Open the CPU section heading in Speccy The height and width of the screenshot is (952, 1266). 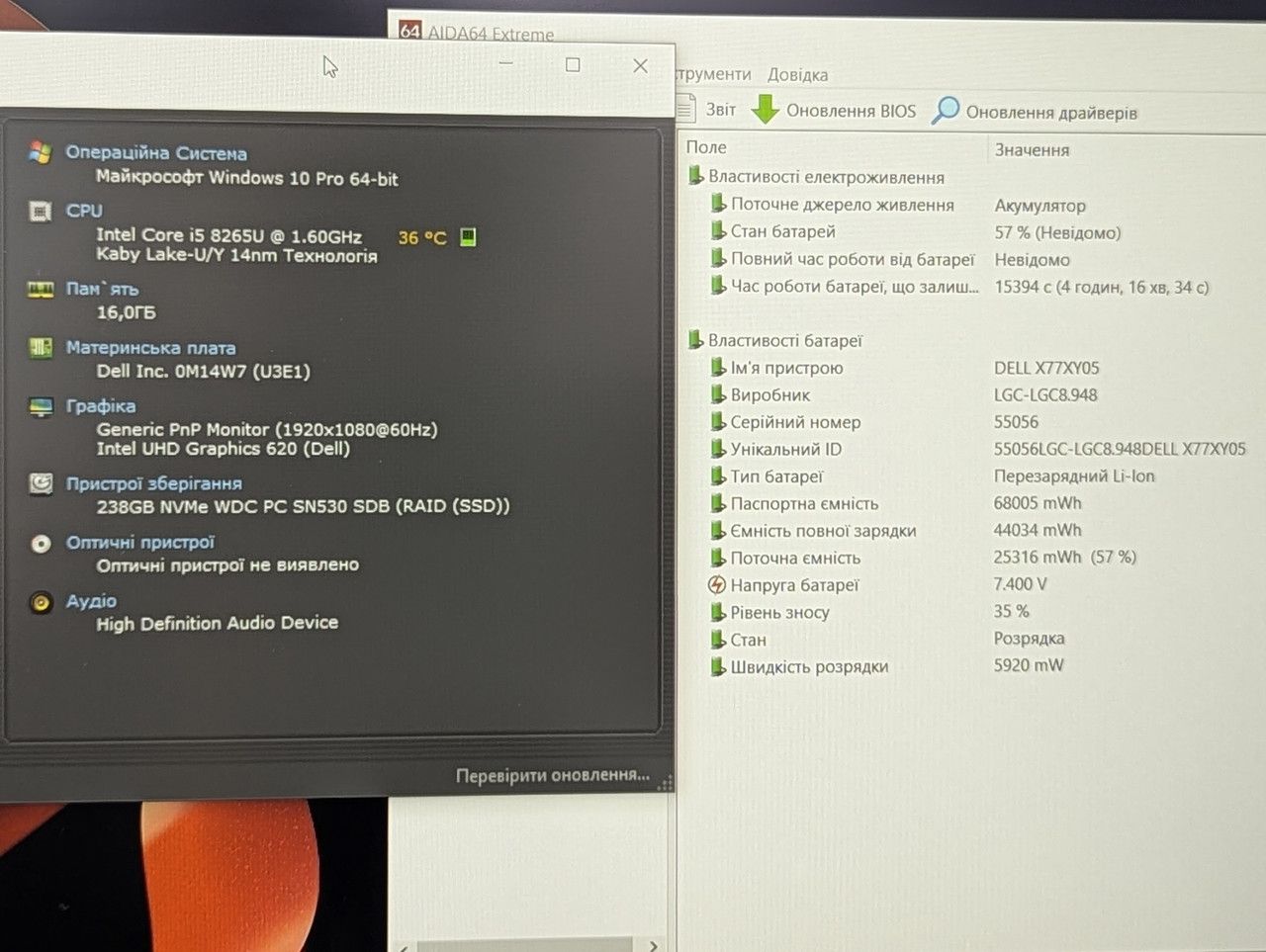[x=84, y=211]
